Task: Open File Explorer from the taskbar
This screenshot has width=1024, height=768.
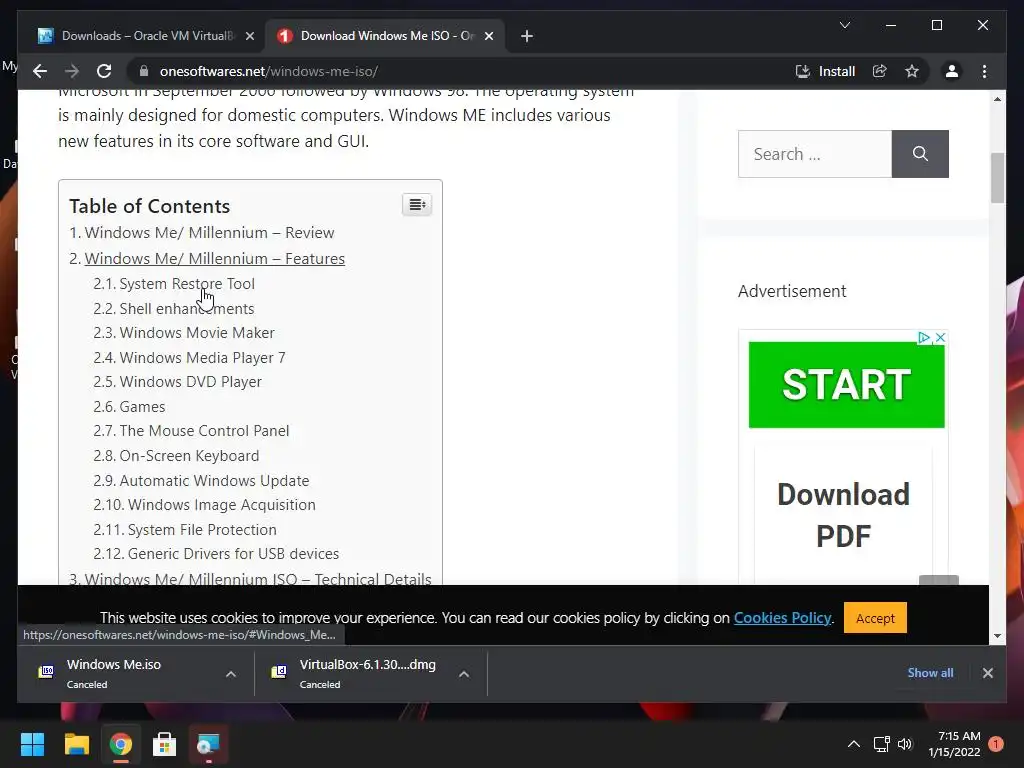Action: pos(76,744)
